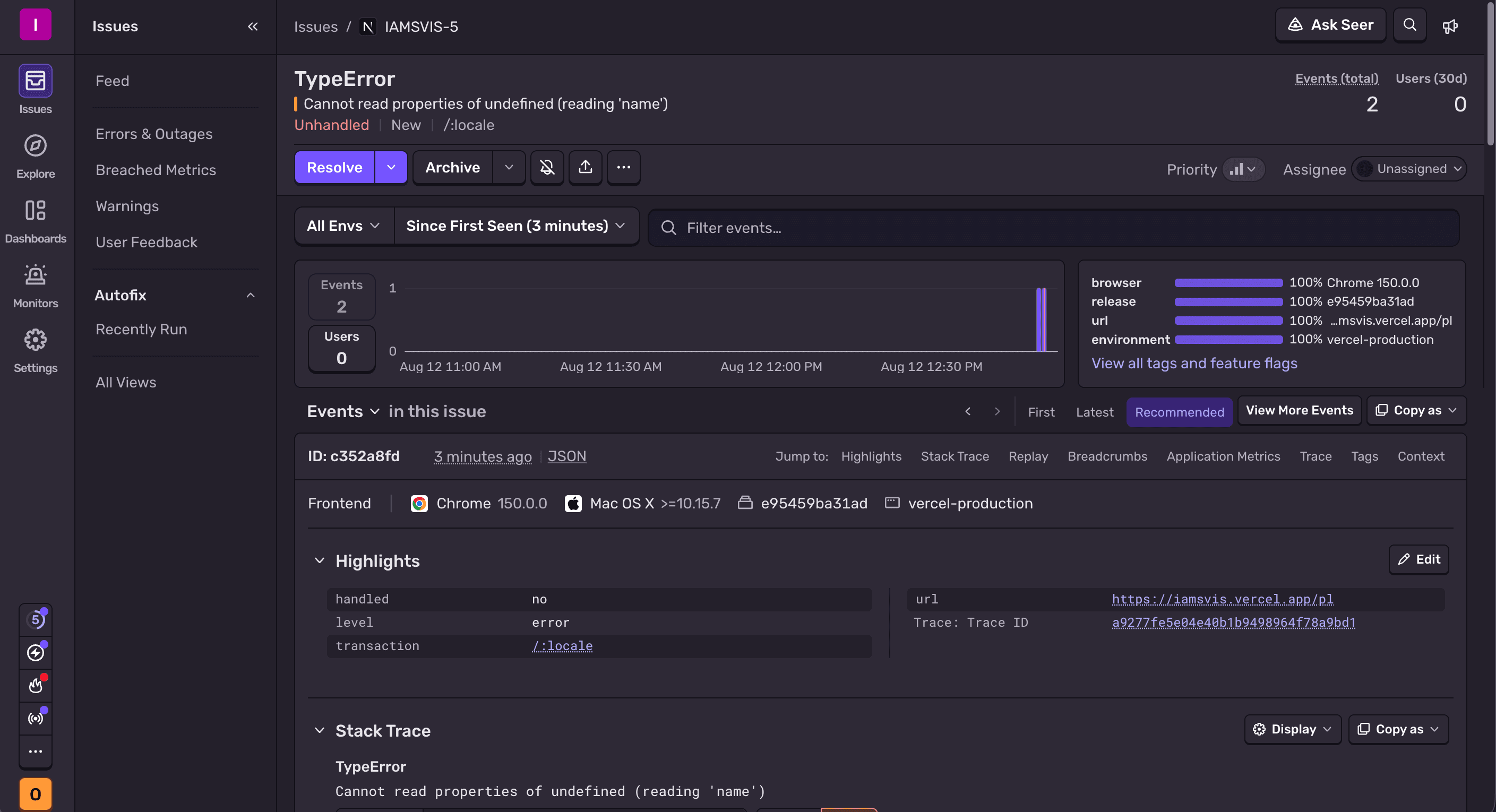Click the Chrome browser icon
Viewport: 1496px width, 812px height.
[419, 503]
